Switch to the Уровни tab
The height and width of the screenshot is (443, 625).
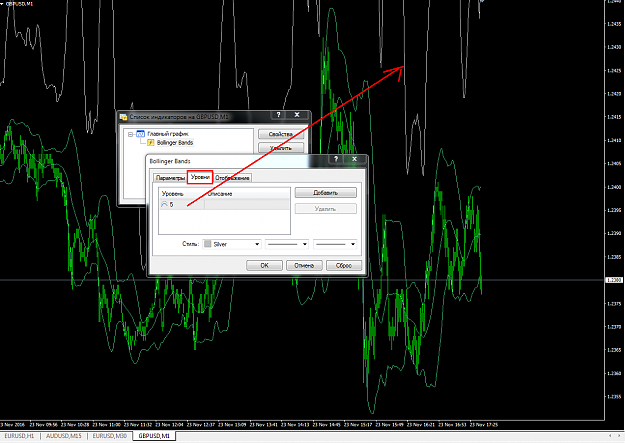pyautogui.click(x=200, y=177)
